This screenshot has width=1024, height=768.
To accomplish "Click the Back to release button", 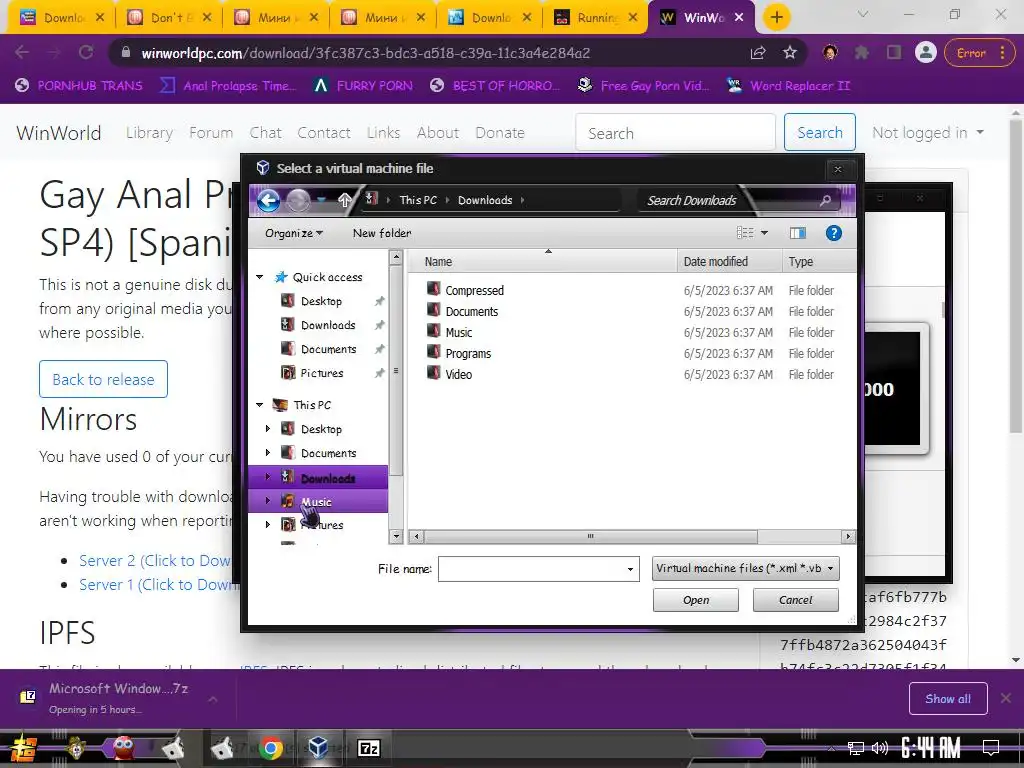I will coord(103,379).
